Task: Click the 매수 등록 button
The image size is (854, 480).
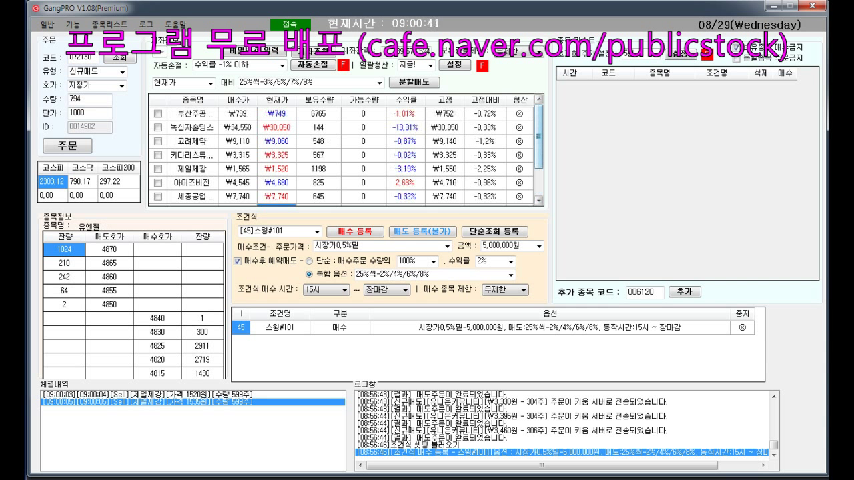Action: coord(355,232)
